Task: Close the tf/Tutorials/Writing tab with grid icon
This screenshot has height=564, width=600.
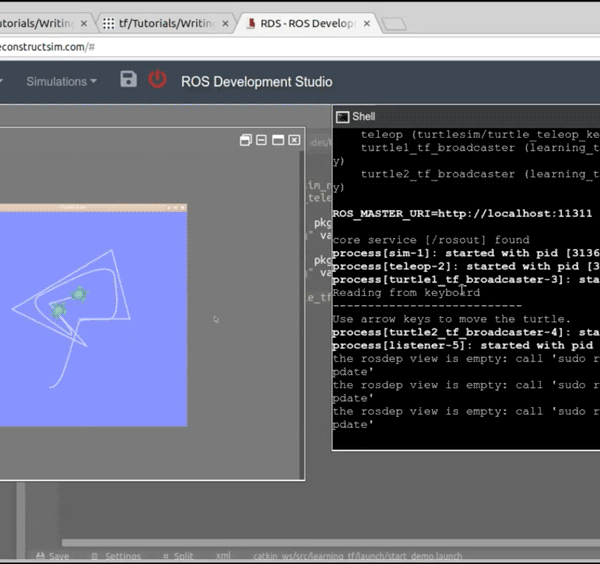Action: pos(225,23)
